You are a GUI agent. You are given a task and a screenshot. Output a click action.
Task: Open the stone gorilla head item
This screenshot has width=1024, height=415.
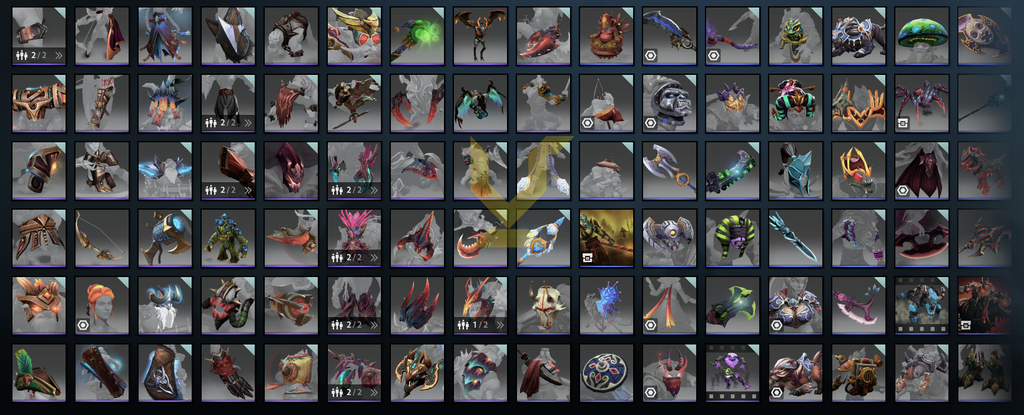coord(669,103)
